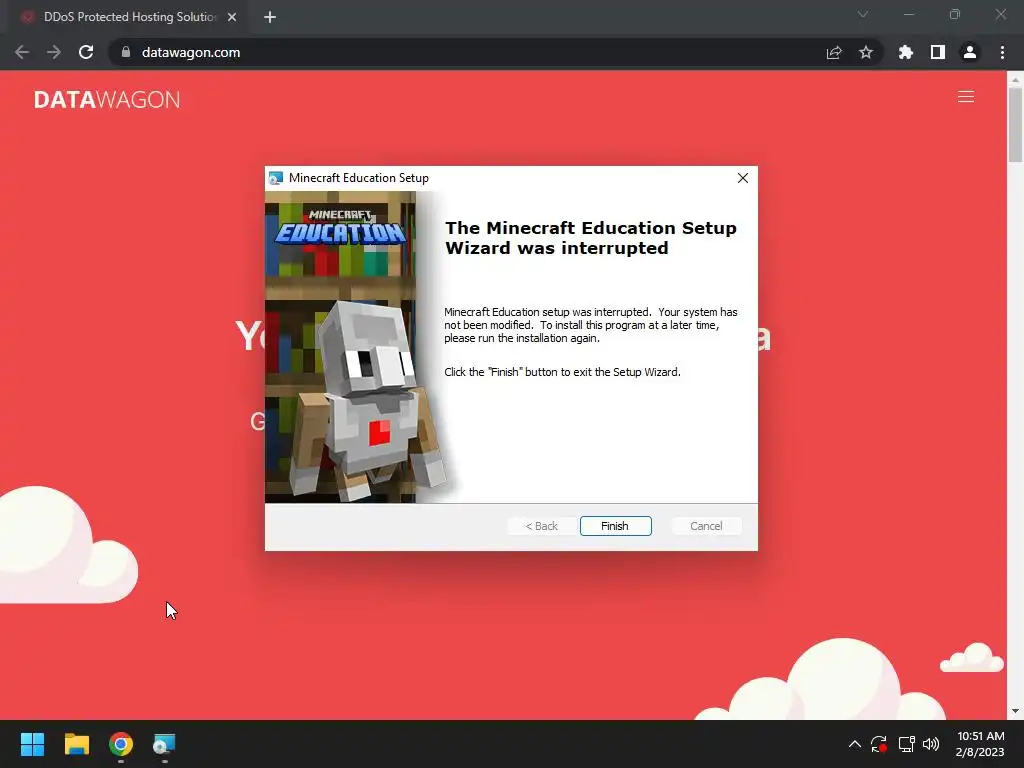Open the clock showing 10:51 AM
The height and width of the screenshot is (768, 1024).
[x=980, y=744]
